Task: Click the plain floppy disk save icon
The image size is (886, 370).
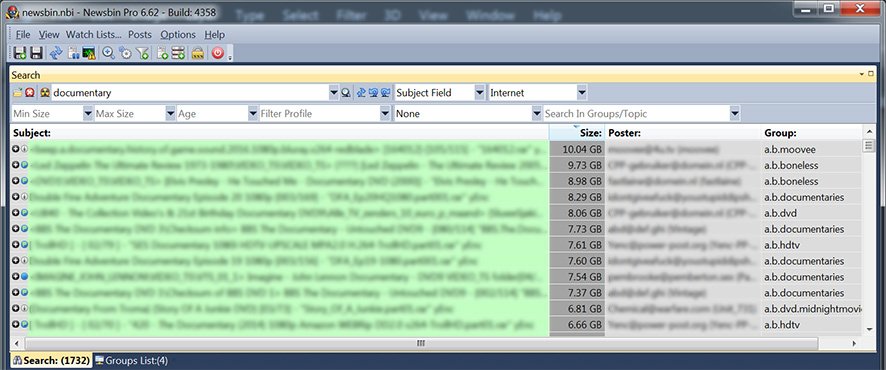Action: click(x=37, y=53)
